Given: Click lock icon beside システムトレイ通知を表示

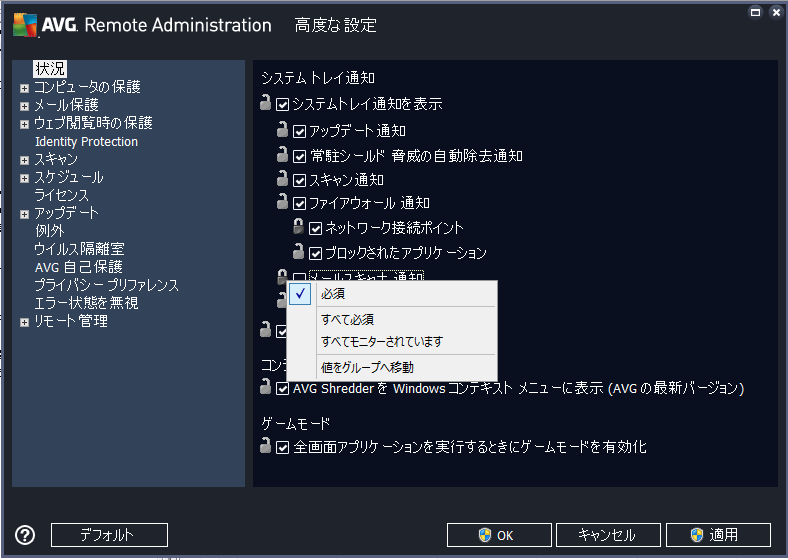Looking at the screenshot, I should point(266,102).
